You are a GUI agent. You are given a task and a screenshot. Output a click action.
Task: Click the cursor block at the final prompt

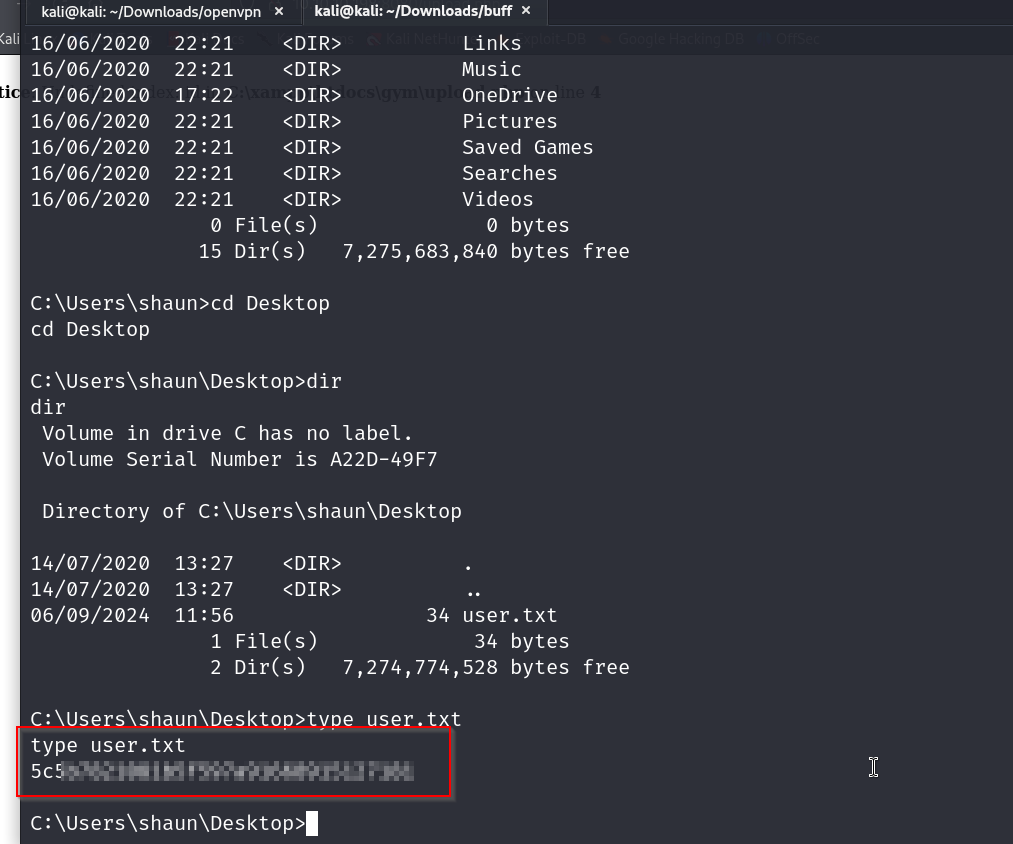click(x=312, y=823)
